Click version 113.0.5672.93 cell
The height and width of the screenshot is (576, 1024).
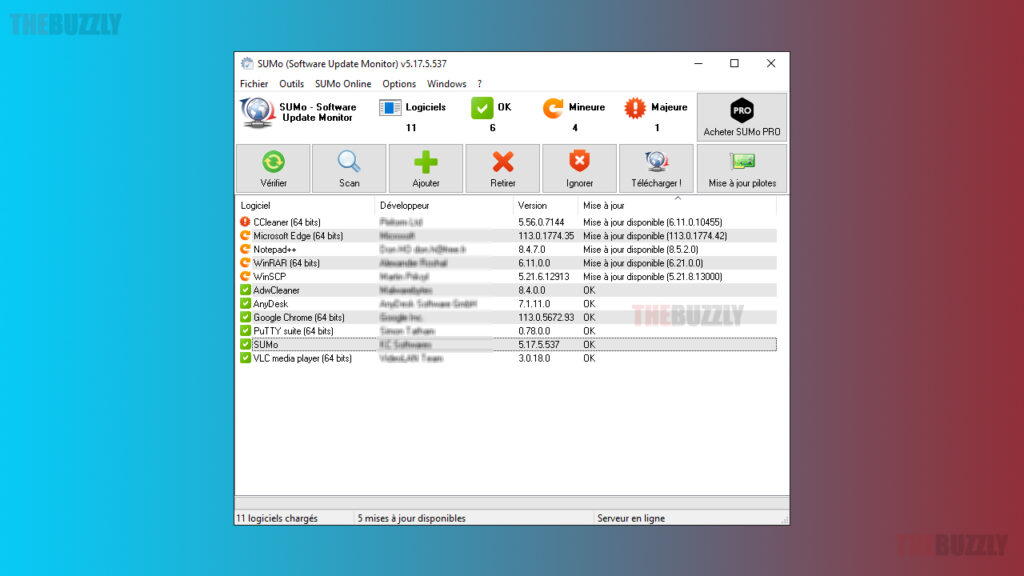(546, 317)
